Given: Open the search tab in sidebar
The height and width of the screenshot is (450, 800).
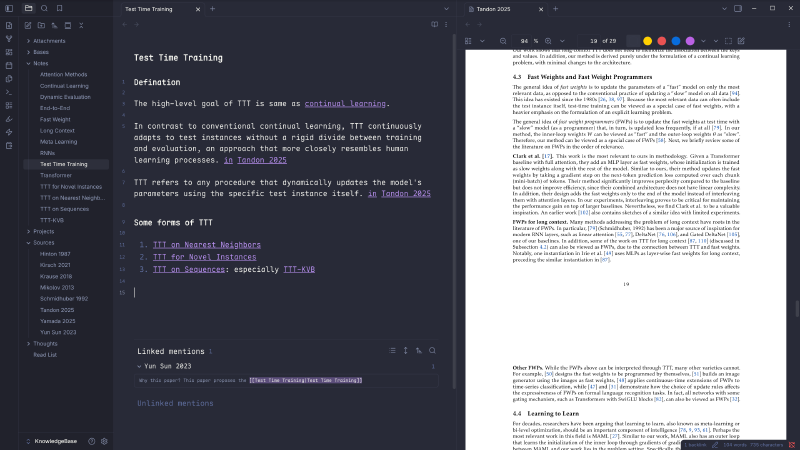Looking at the screenshot, I should [x=44, y=8].
